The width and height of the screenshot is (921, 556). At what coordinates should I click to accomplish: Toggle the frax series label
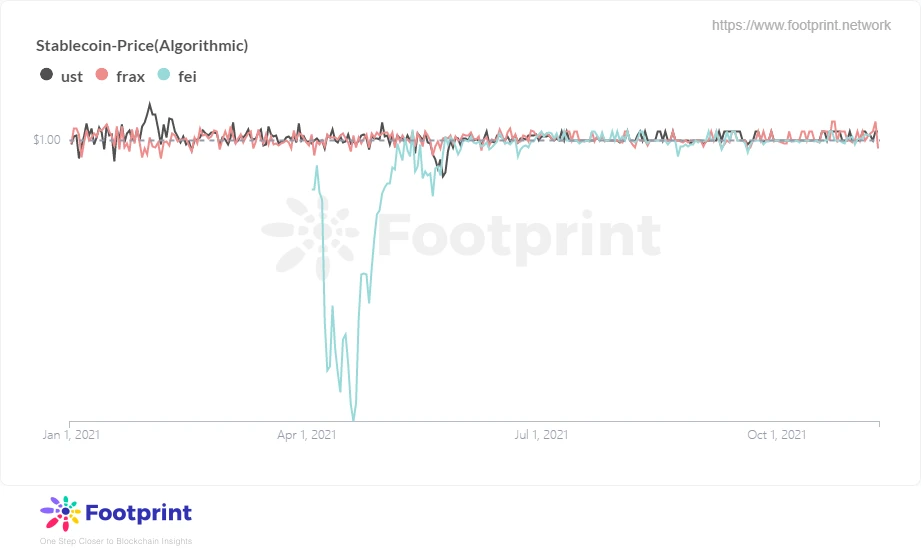130,77
